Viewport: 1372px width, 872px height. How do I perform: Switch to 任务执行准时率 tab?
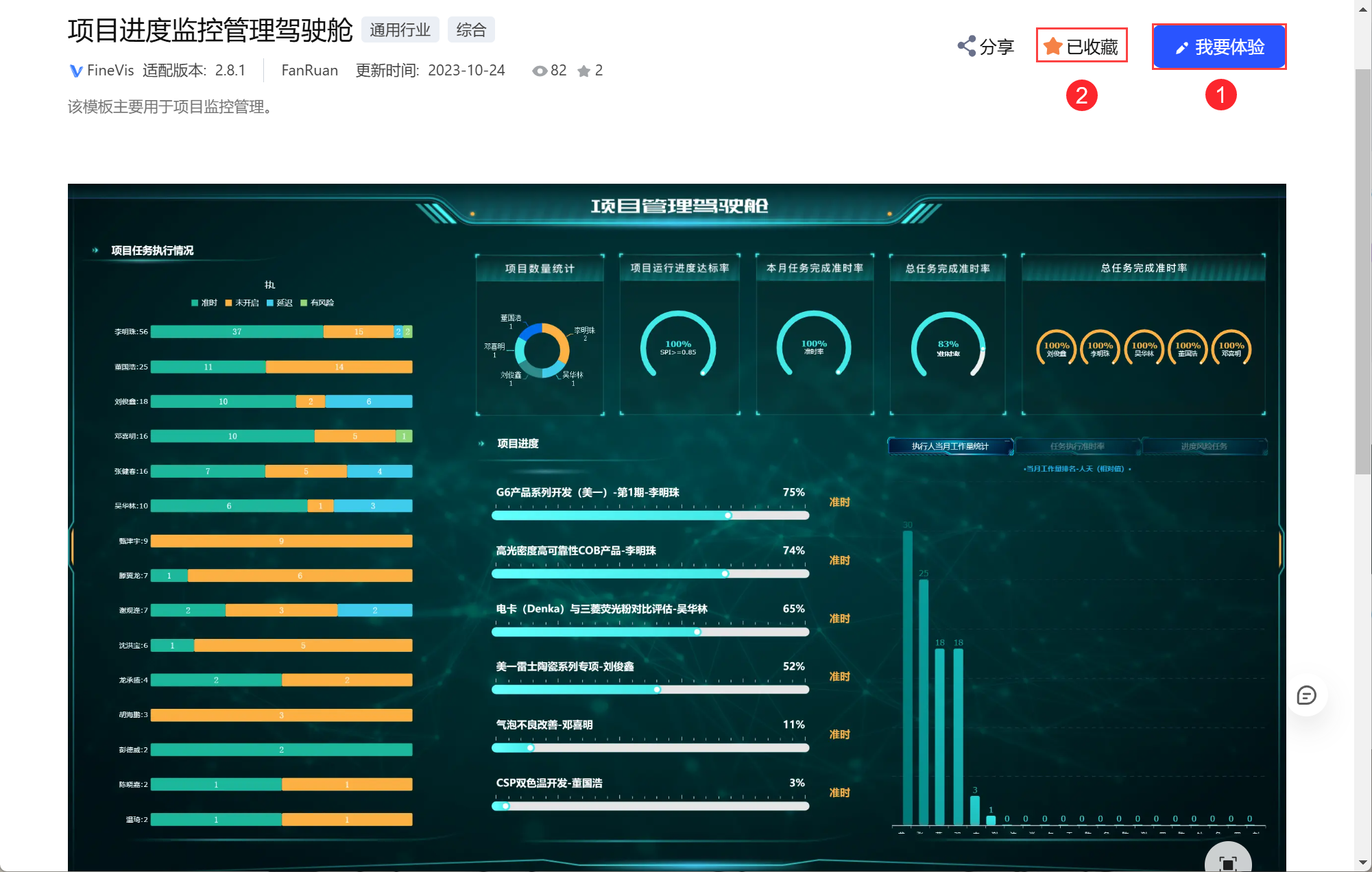(1077, 446)
